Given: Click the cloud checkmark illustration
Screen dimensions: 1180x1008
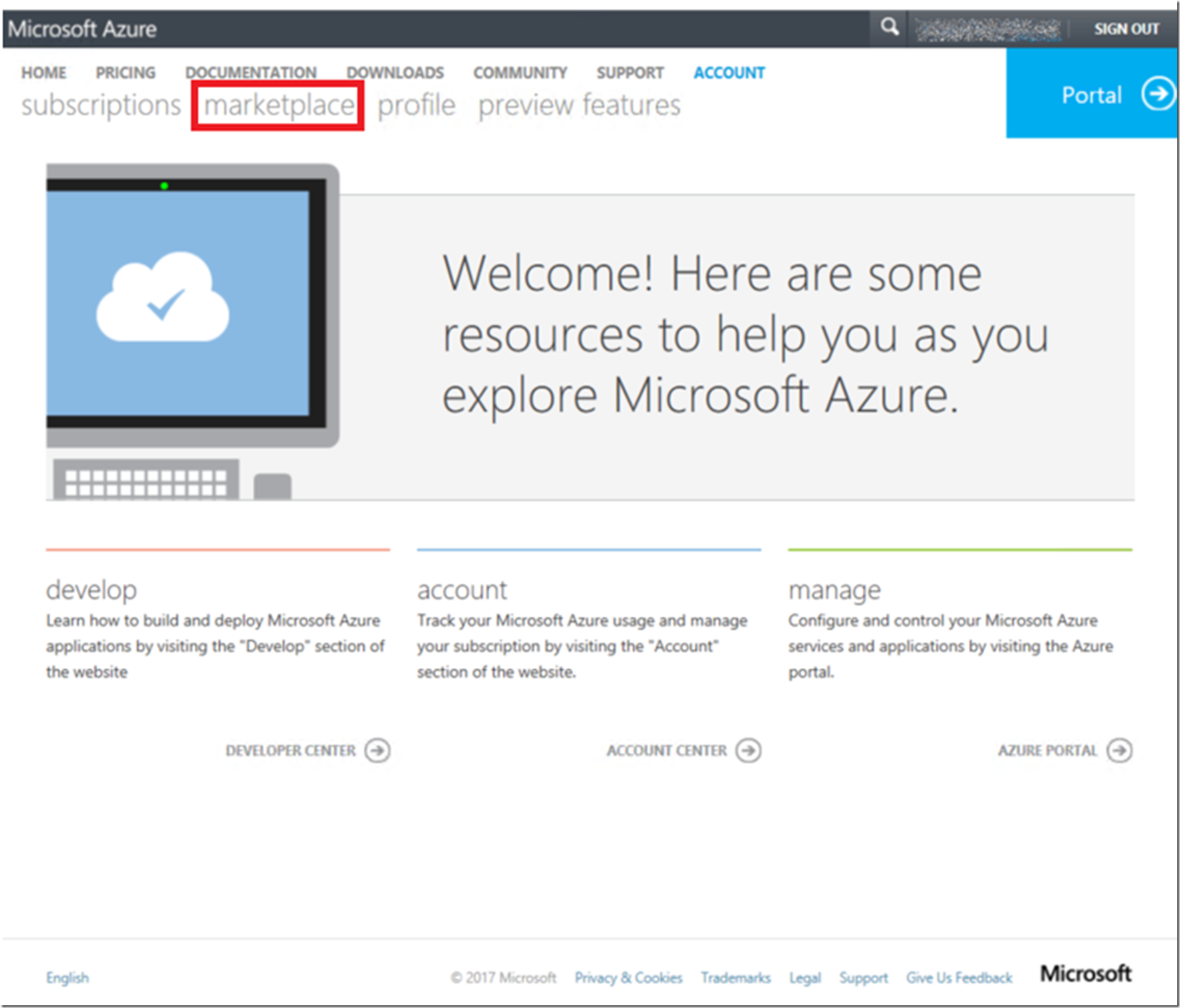Looking at the screenshot, I should coord(163,297).
